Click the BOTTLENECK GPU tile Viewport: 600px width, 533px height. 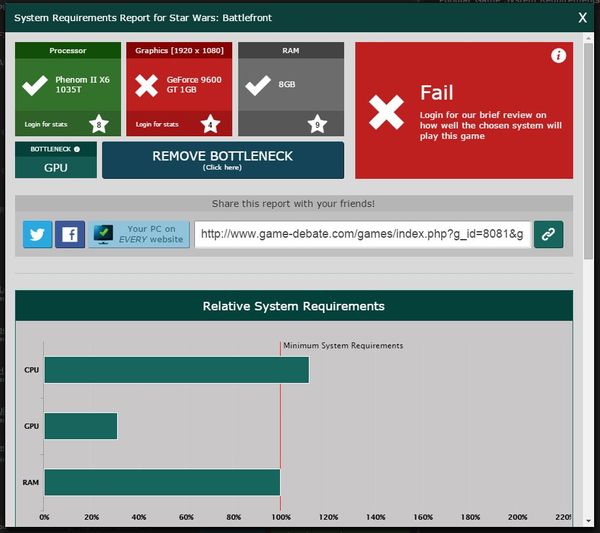(x=56, y=160)
